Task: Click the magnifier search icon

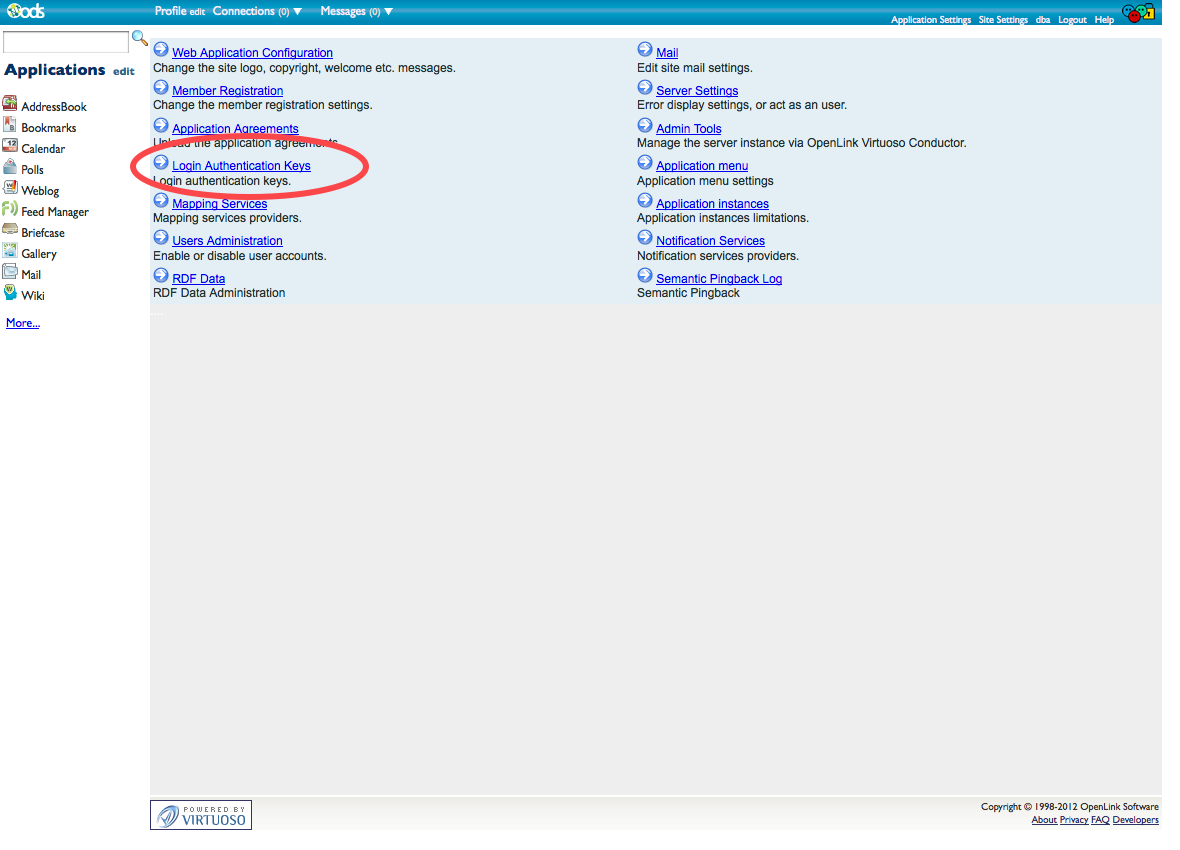Action: point(140,39)
